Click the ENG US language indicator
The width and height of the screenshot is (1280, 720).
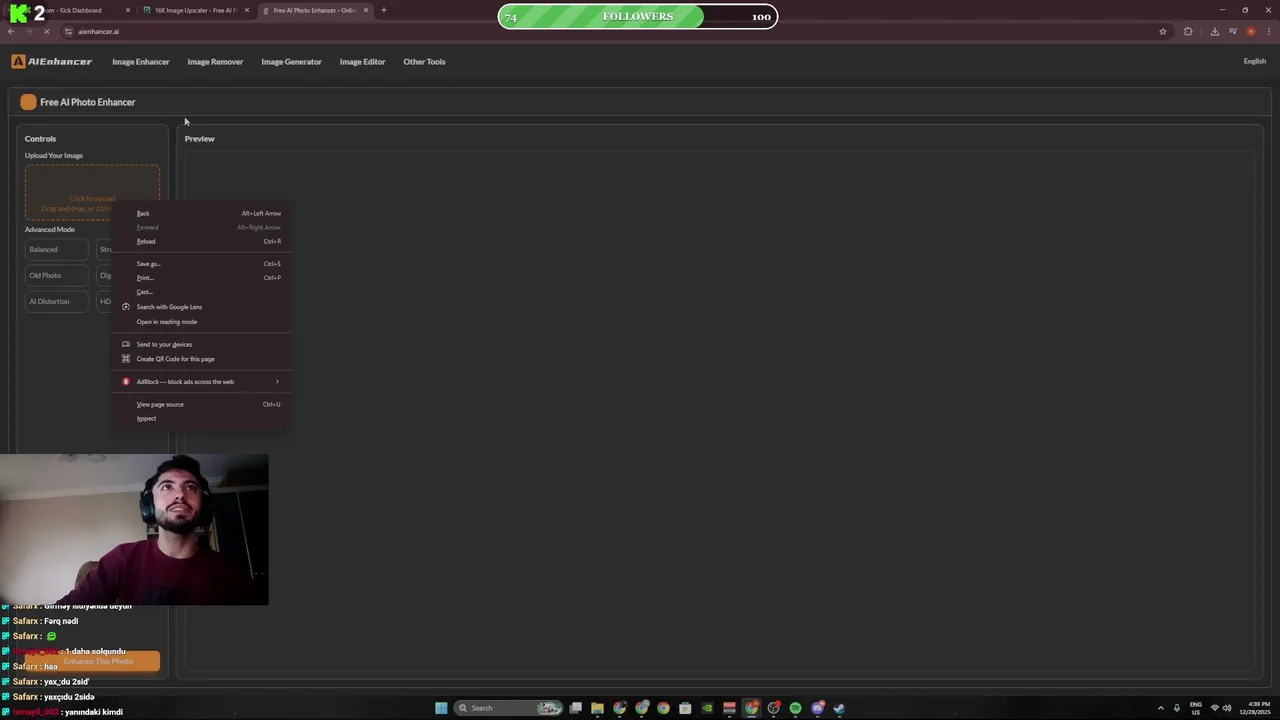[1195, 708]
